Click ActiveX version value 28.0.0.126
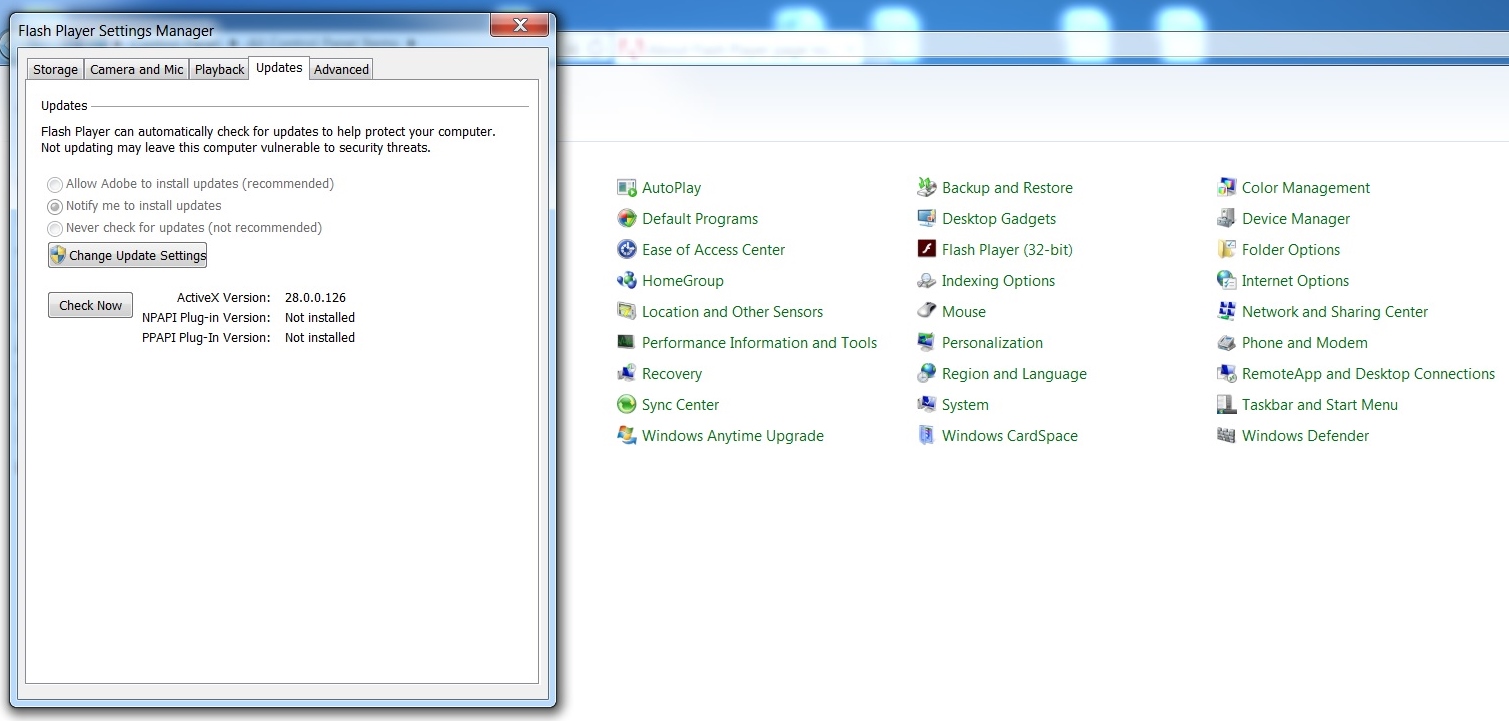This screenshot has width=1509, height=721. tap(315, 298)
